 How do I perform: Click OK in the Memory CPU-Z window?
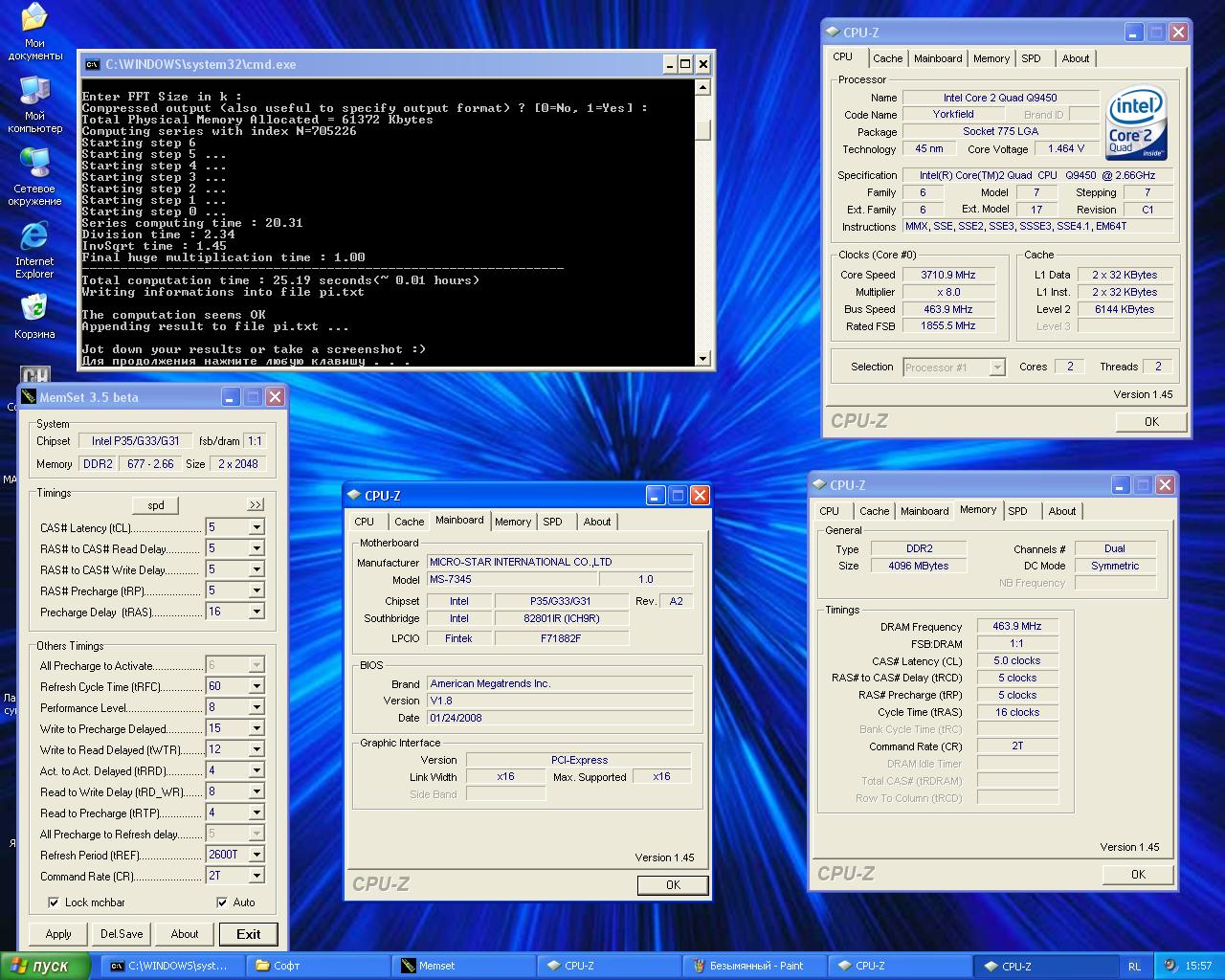pyautogui.click(x=1138, y=875)
